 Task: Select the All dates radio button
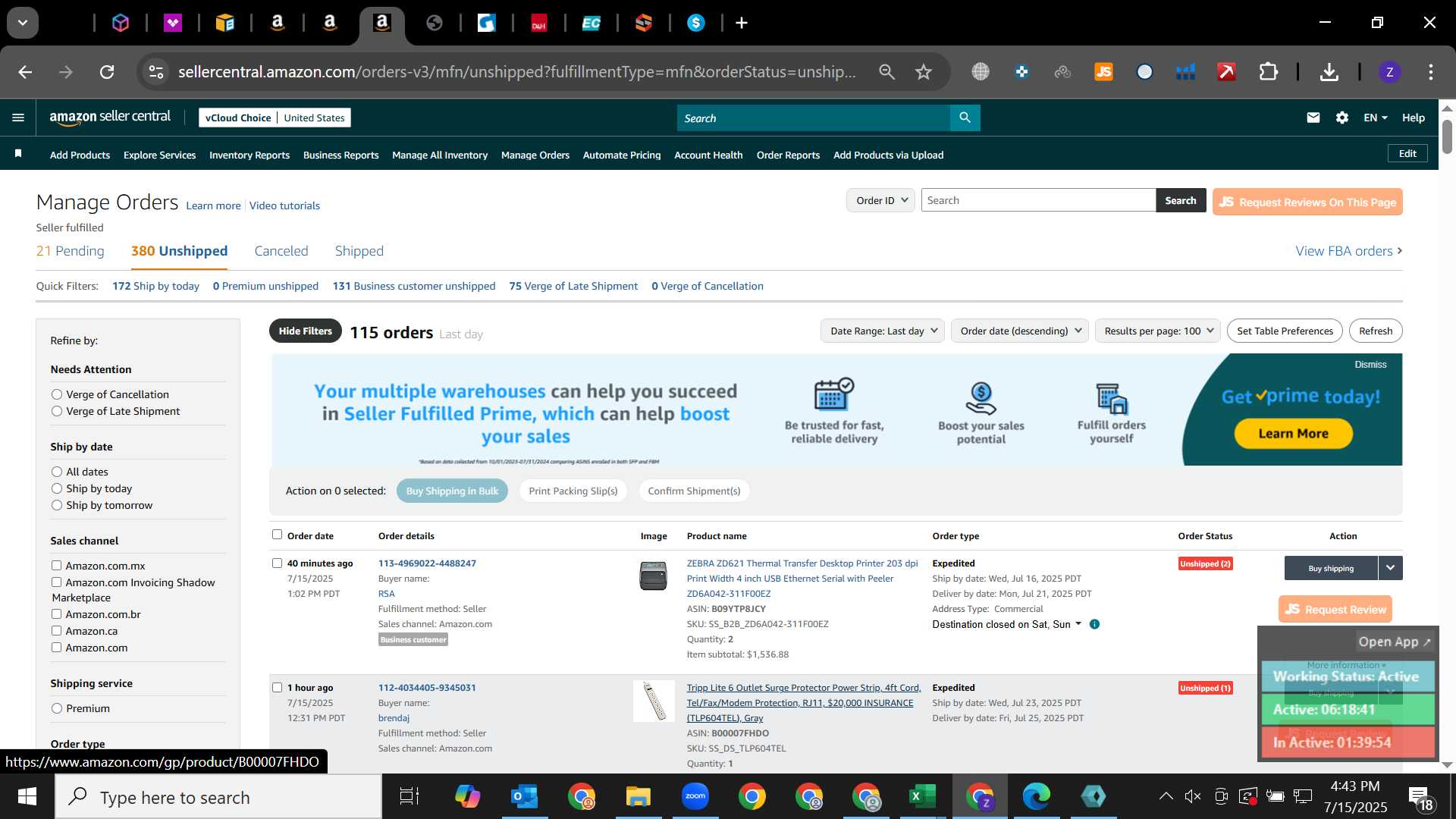[57, 472]
